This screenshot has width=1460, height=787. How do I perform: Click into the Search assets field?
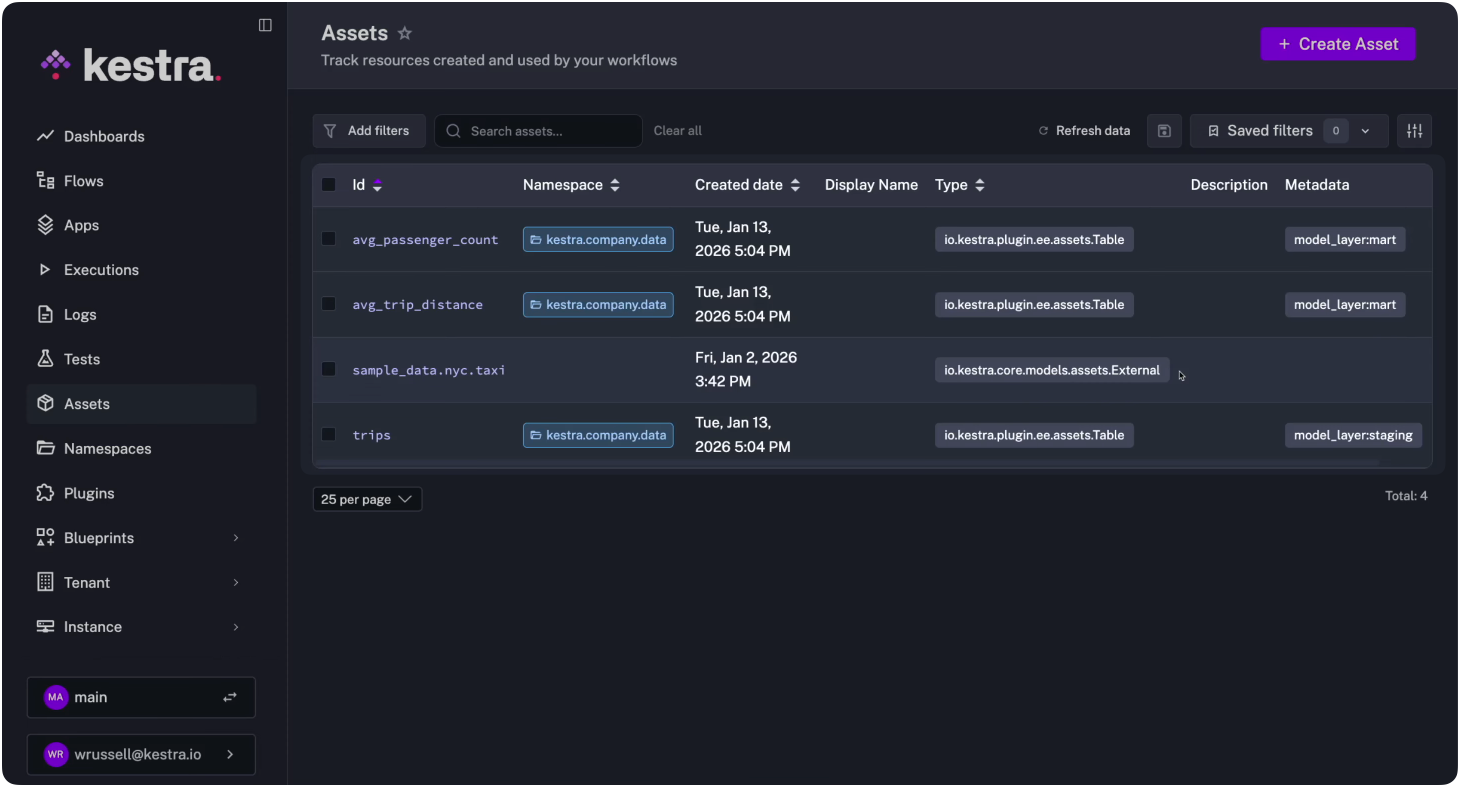click(550, 131)
